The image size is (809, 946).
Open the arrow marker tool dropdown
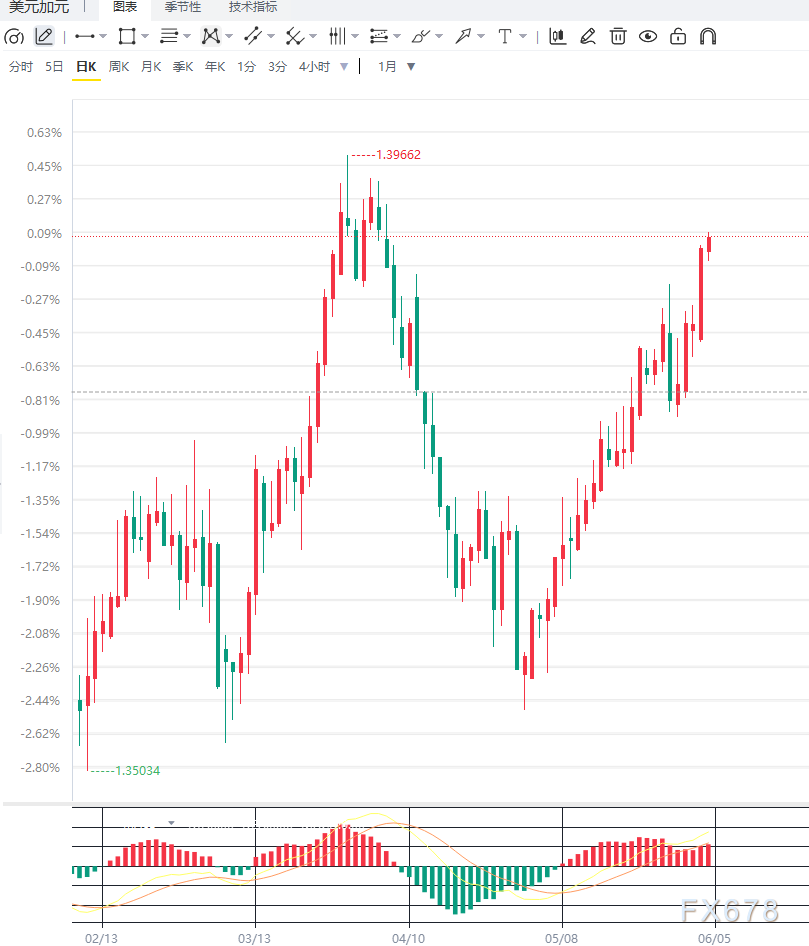(x=481, y=36)
